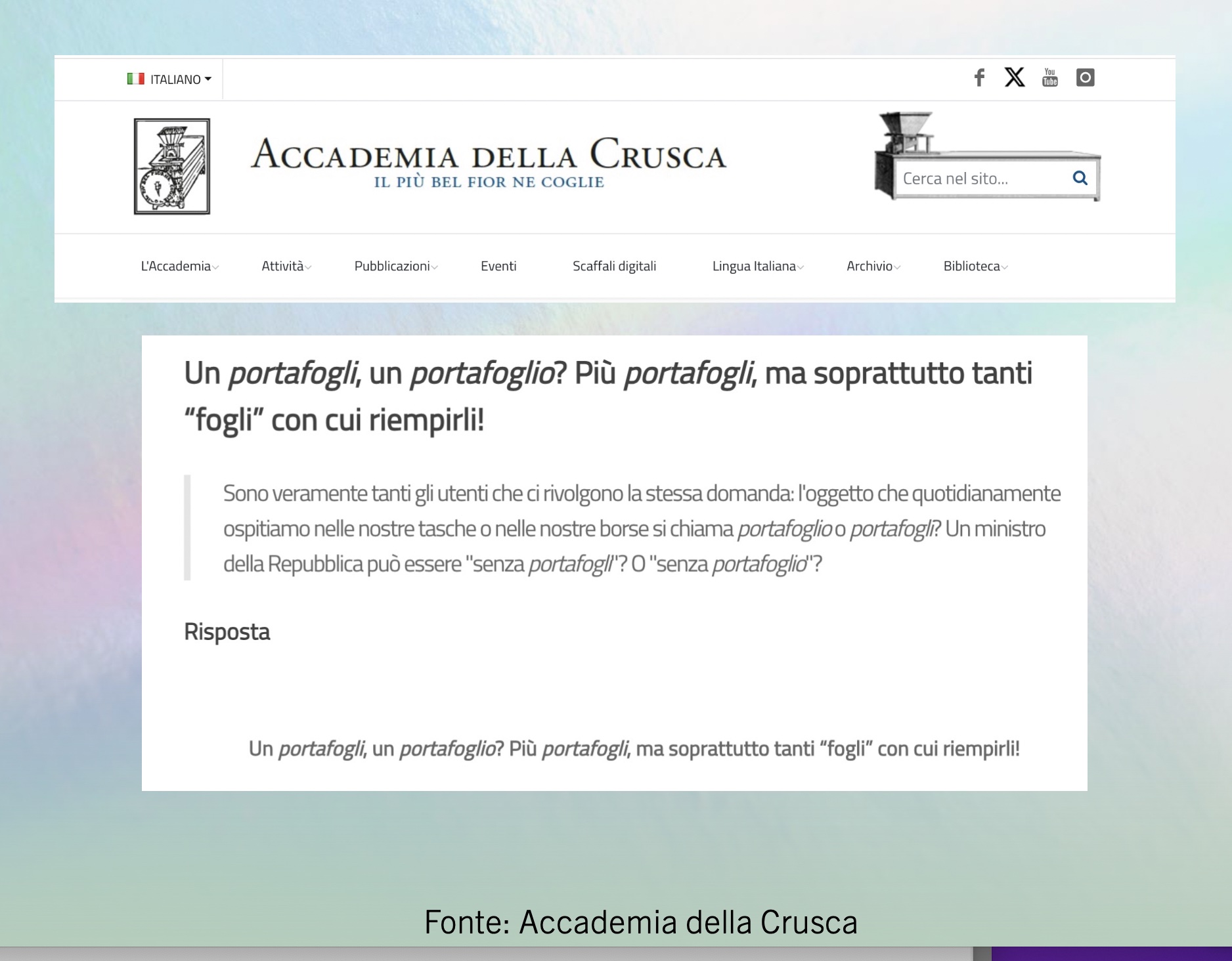Screen dimensions: 1232x961
Task: Click the Accademia della Crusca emblem logo
Action: click(x=172, y=166)
